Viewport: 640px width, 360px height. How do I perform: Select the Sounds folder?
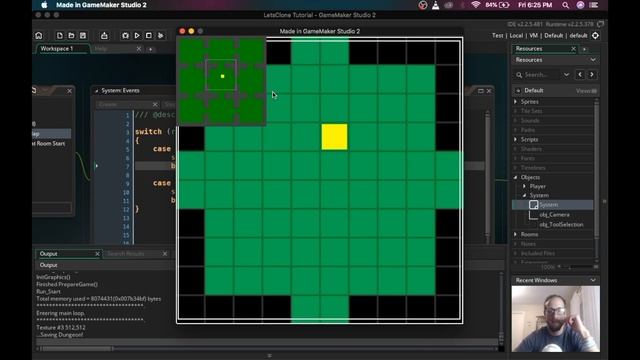coord(530,120)
